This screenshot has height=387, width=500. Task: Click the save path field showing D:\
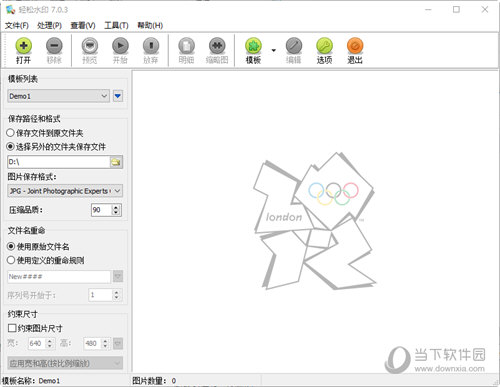(x=59, y=162)
